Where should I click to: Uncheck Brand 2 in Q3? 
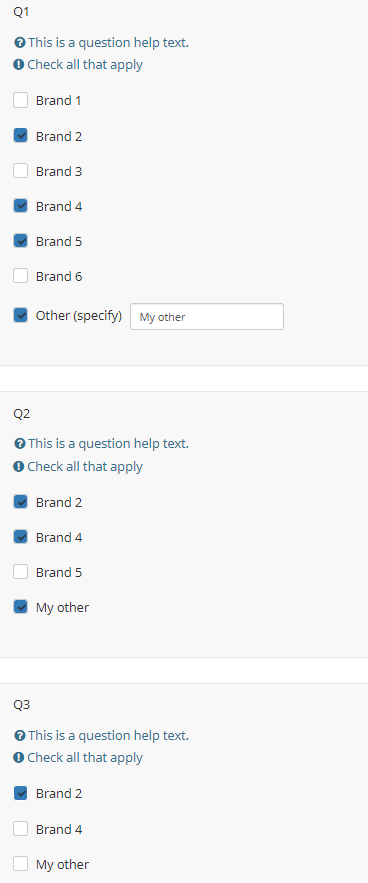[20, 793]
